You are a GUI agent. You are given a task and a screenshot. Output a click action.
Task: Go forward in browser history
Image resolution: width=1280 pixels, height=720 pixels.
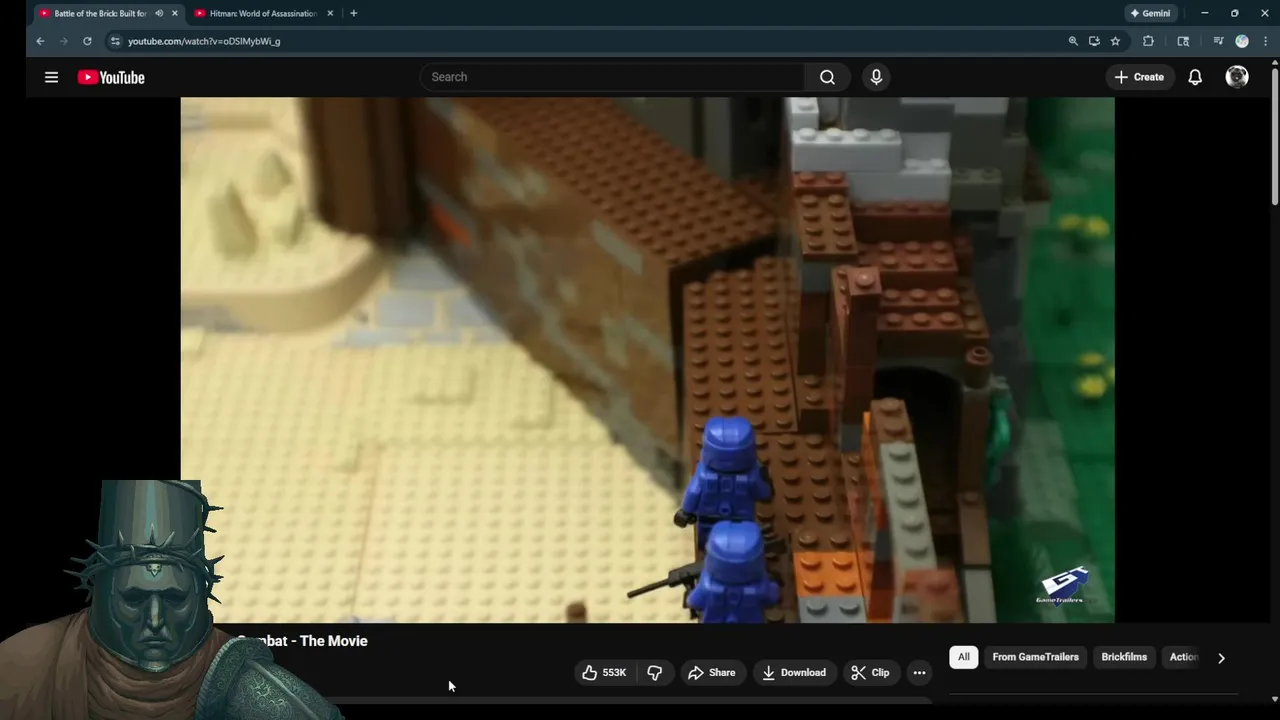63,41
